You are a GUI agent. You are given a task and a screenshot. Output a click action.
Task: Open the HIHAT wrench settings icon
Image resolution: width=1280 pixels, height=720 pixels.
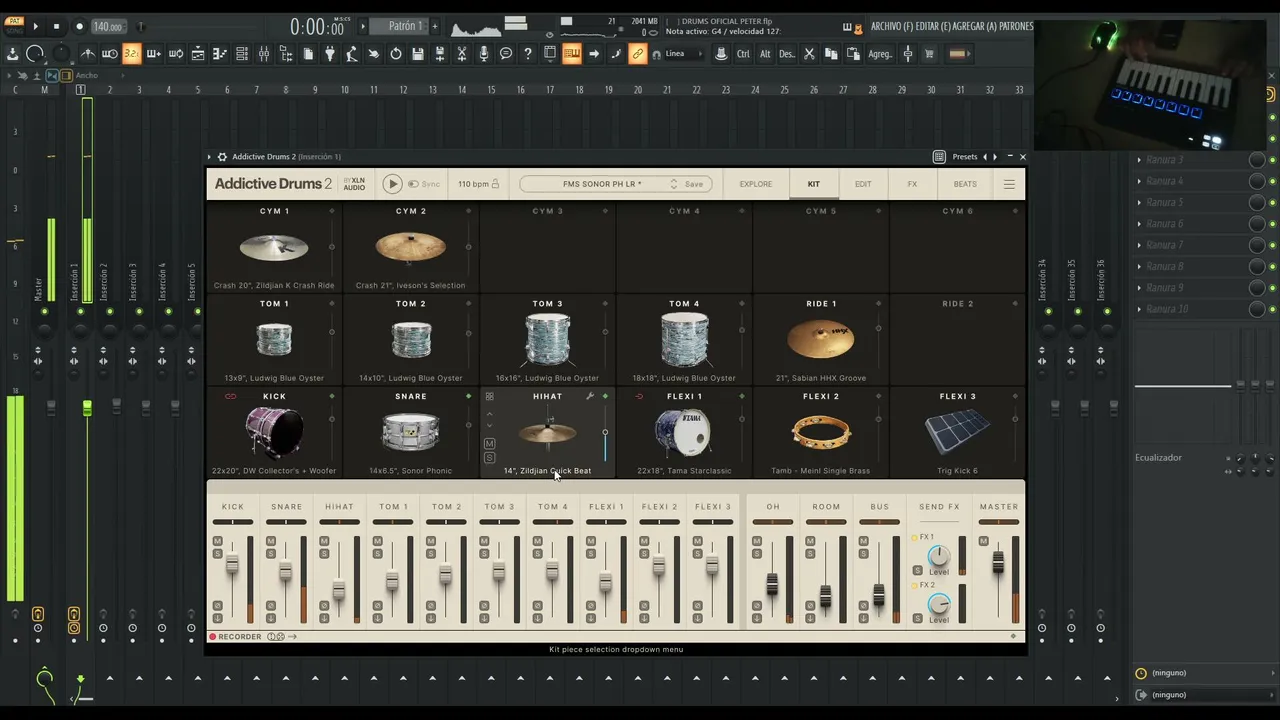[590, 396]
